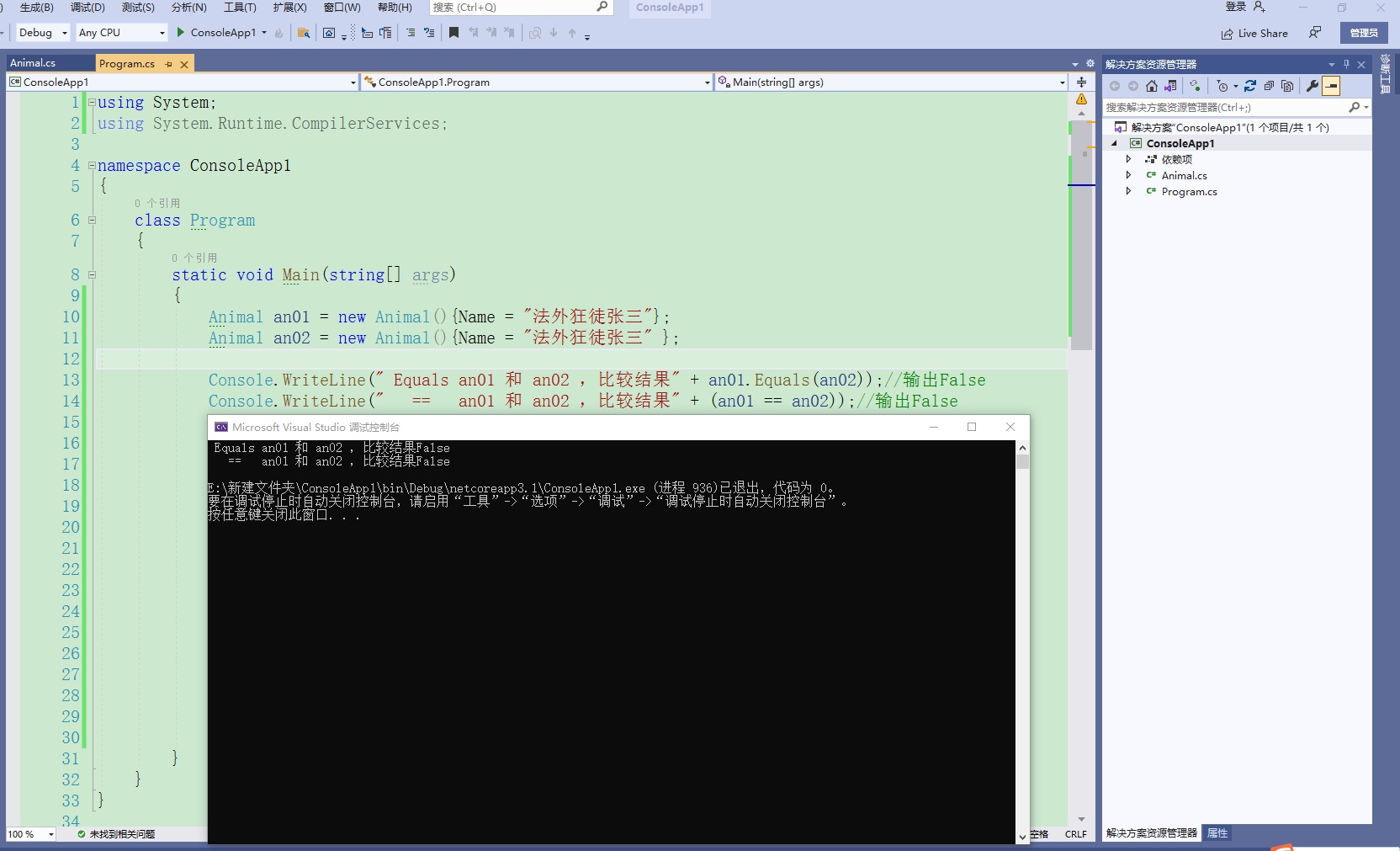
Task: Click the search magnifier in top search box
Action: pos(602,7)
